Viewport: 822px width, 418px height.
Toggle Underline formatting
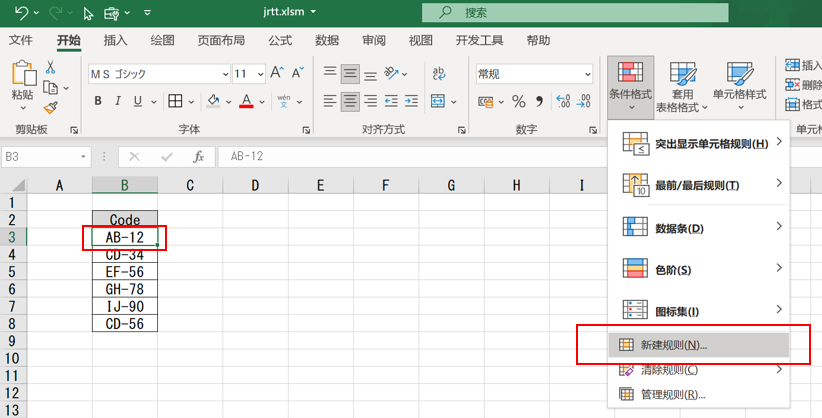pyautogui.click(x=137, y=101)
